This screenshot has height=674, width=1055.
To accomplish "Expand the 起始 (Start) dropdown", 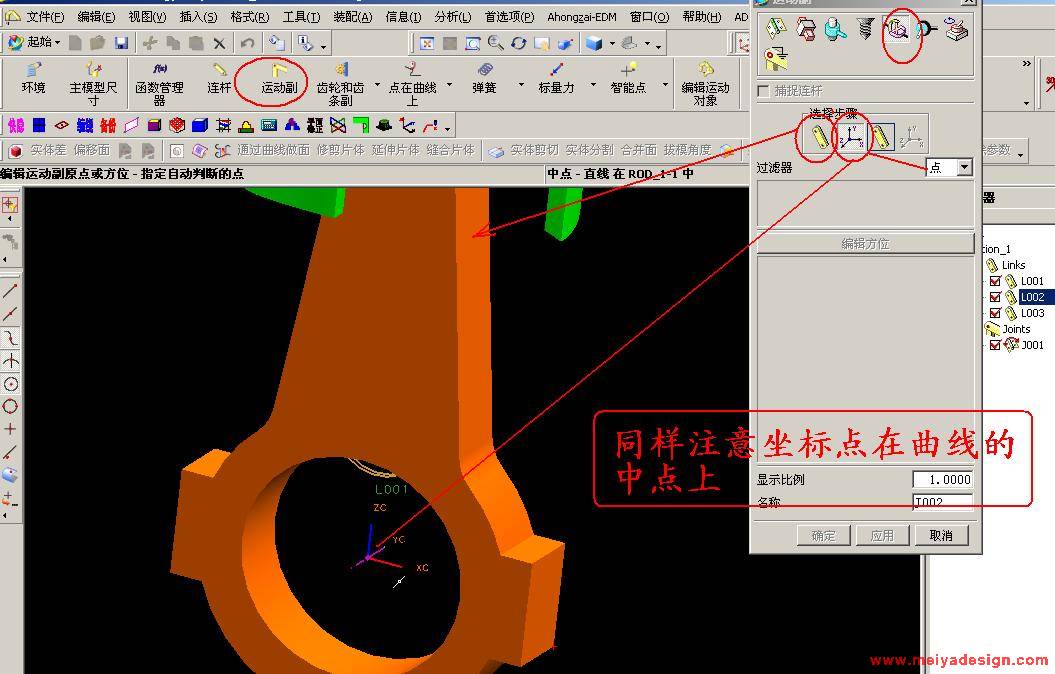I will click(x=58, y=43).
